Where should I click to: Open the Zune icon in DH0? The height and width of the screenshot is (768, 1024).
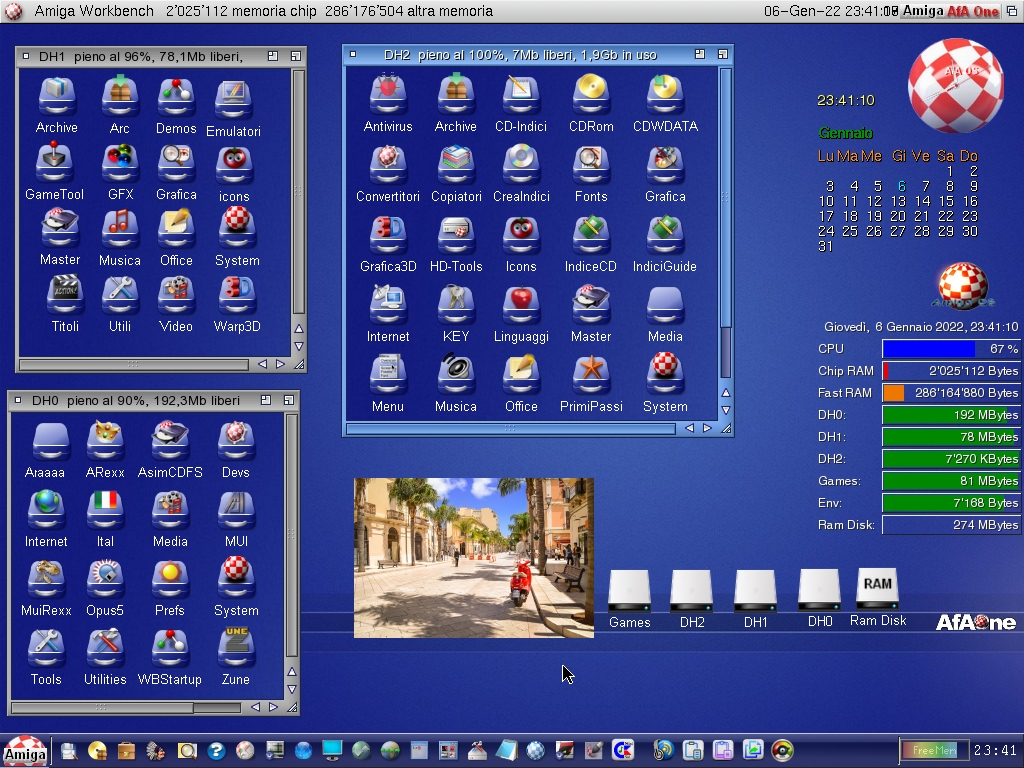pos(235,649)
